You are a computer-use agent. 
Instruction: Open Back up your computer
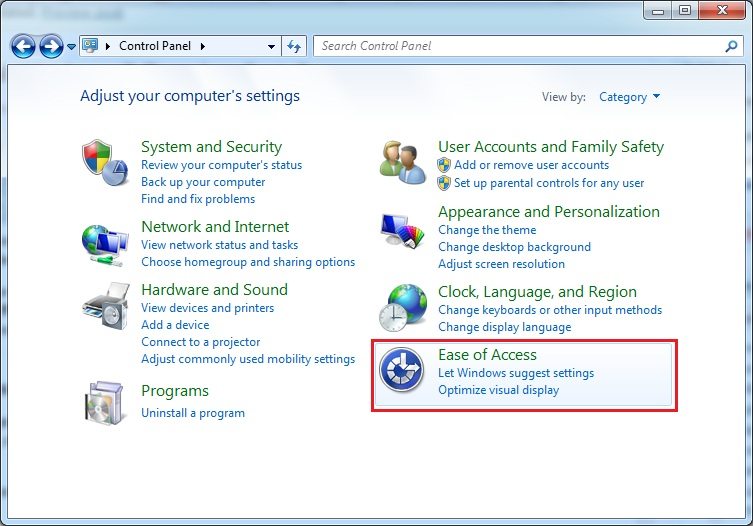203,182
